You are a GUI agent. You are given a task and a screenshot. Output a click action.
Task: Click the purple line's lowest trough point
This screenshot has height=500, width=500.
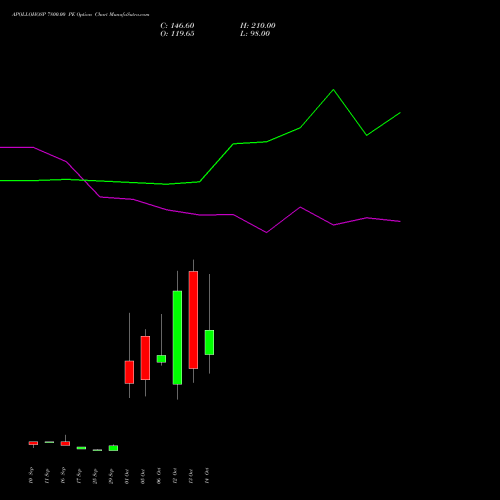click(x=267, y=232)
